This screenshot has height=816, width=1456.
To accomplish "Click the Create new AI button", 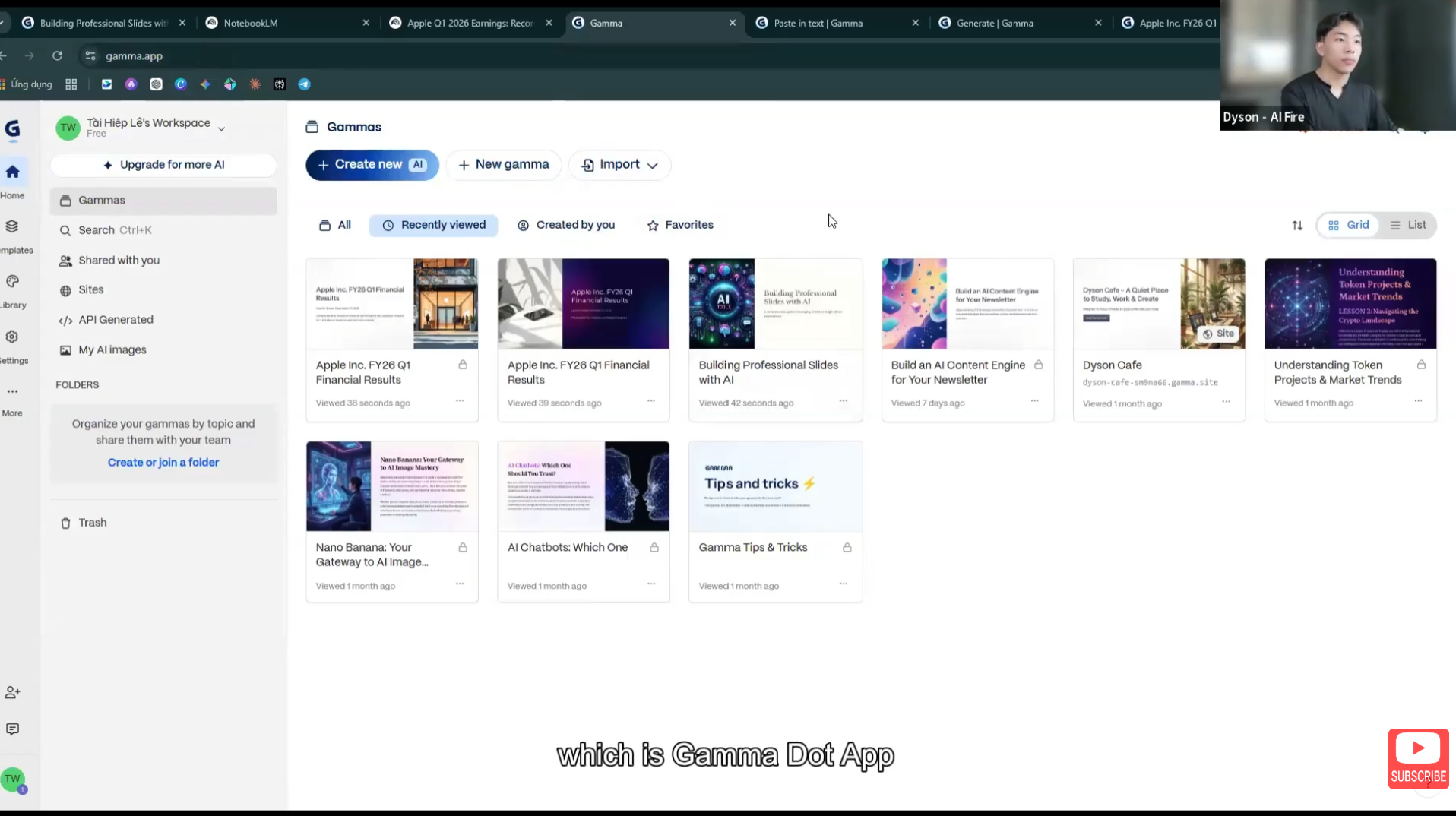I will click(x=372, y=164).
